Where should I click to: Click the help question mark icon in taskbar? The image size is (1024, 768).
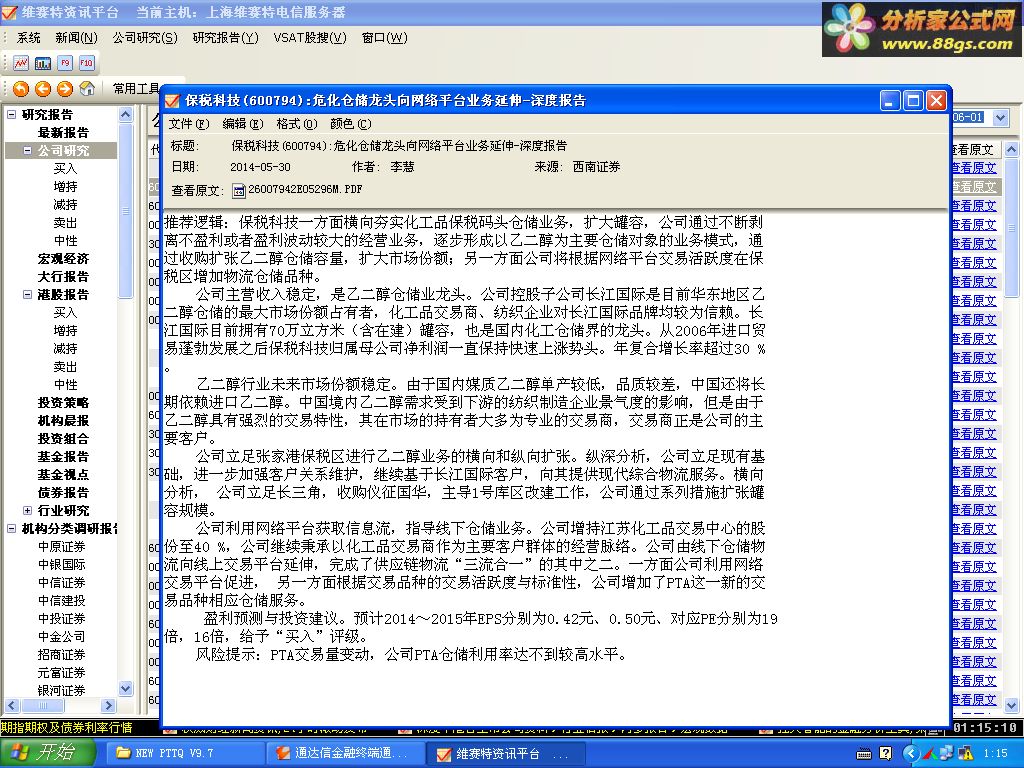[886, 754]
